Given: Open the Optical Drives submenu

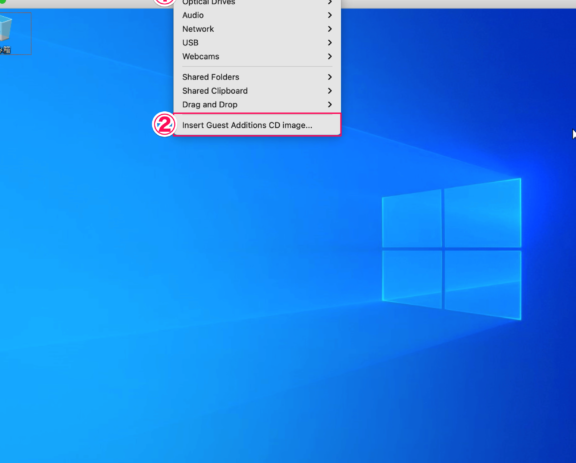Looking at the screenshot, I should tap(257, 3).
